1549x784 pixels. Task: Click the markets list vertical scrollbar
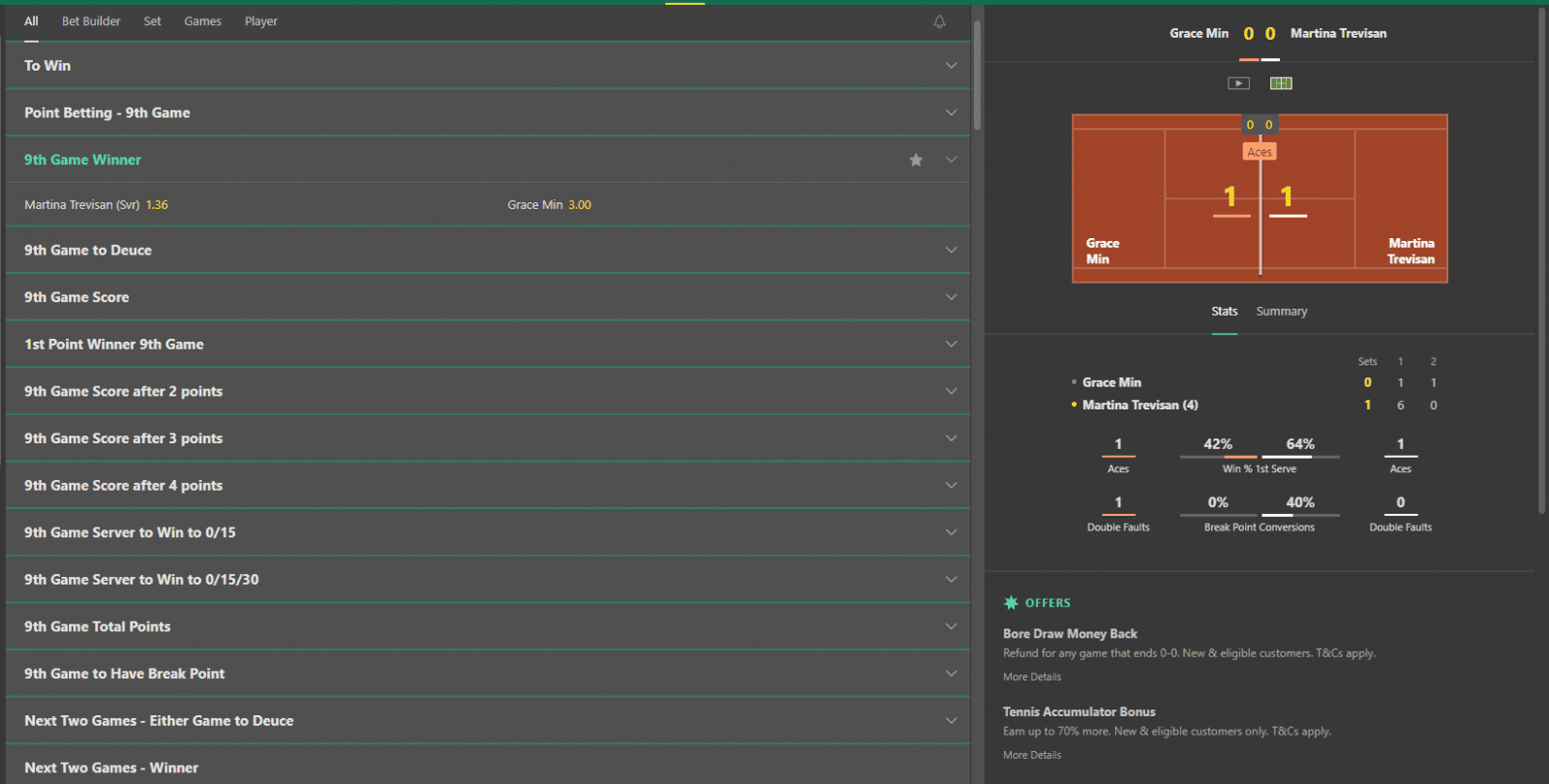tap(977, 75)
